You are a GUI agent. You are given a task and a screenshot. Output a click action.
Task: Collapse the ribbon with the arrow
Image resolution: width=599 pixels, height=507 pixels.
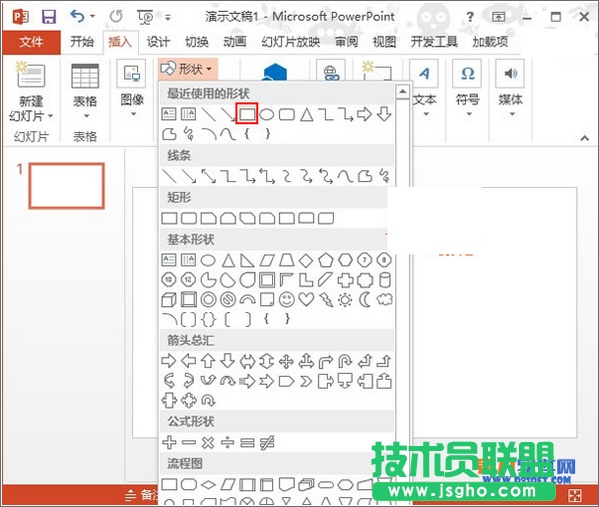[584, 138]
